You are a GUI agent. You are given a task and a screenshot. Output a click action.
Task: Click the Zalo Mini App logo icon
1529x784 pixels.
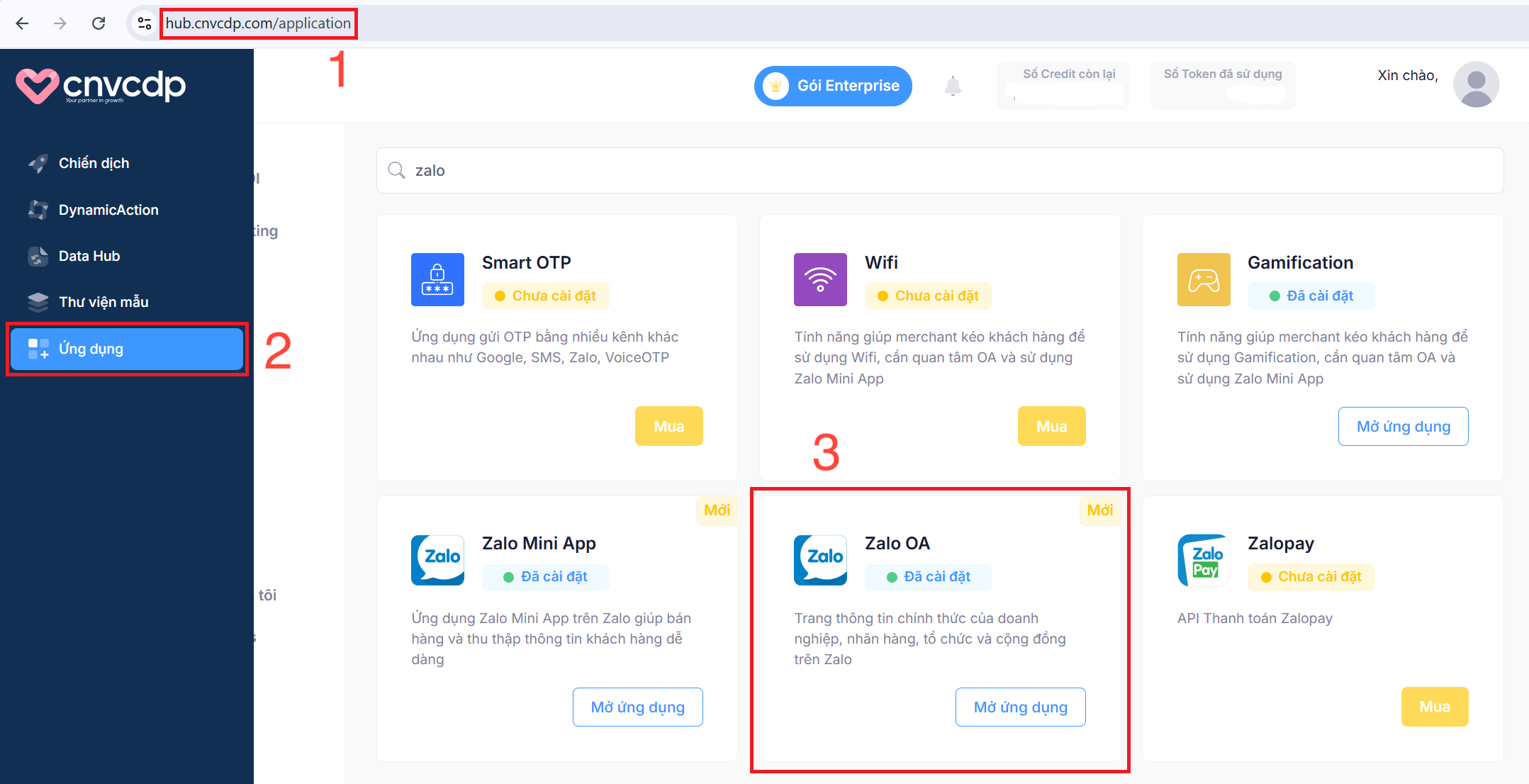tap(437, 559)
